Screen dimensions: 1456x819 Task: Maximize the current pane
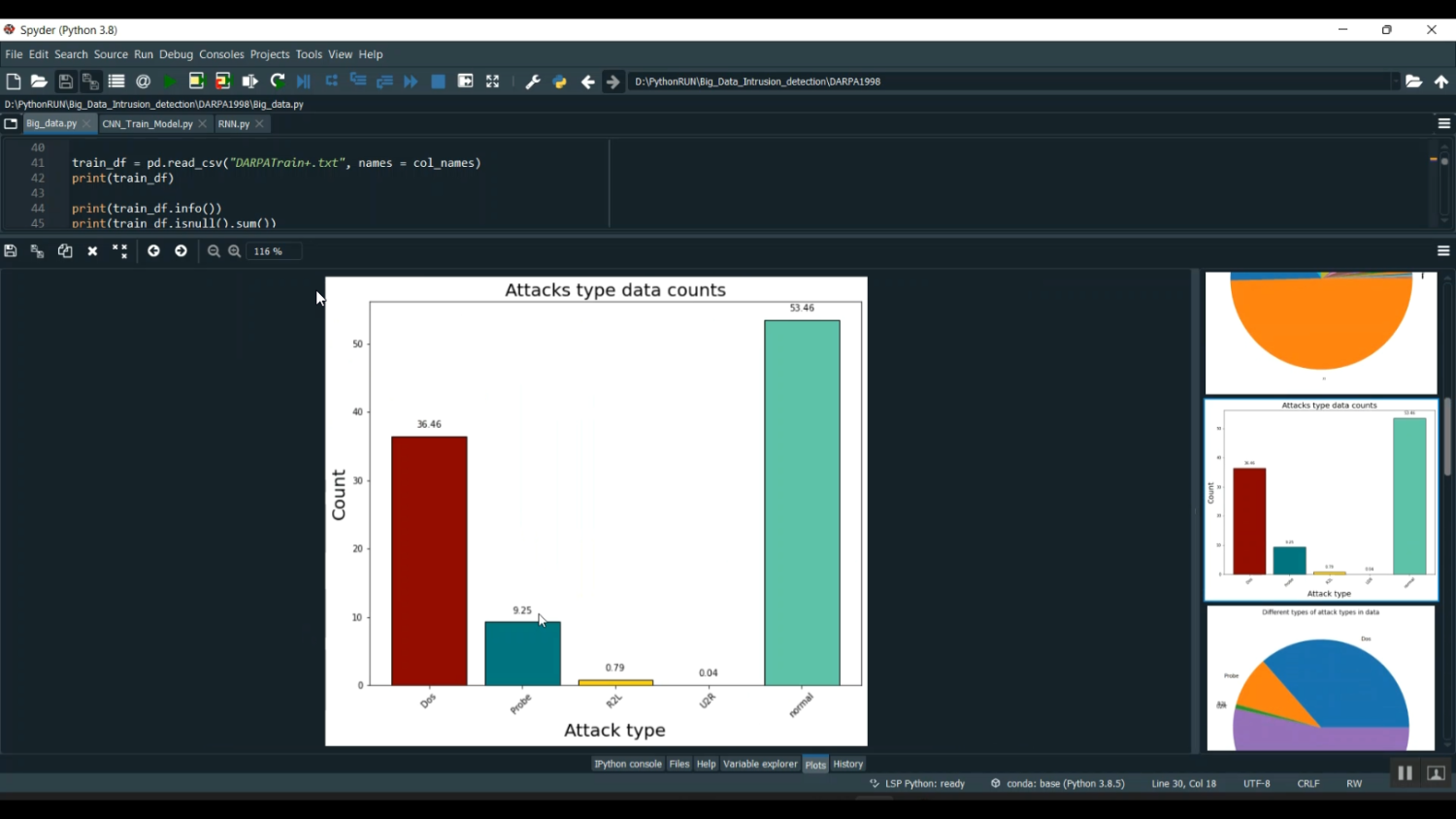(492, 82)
